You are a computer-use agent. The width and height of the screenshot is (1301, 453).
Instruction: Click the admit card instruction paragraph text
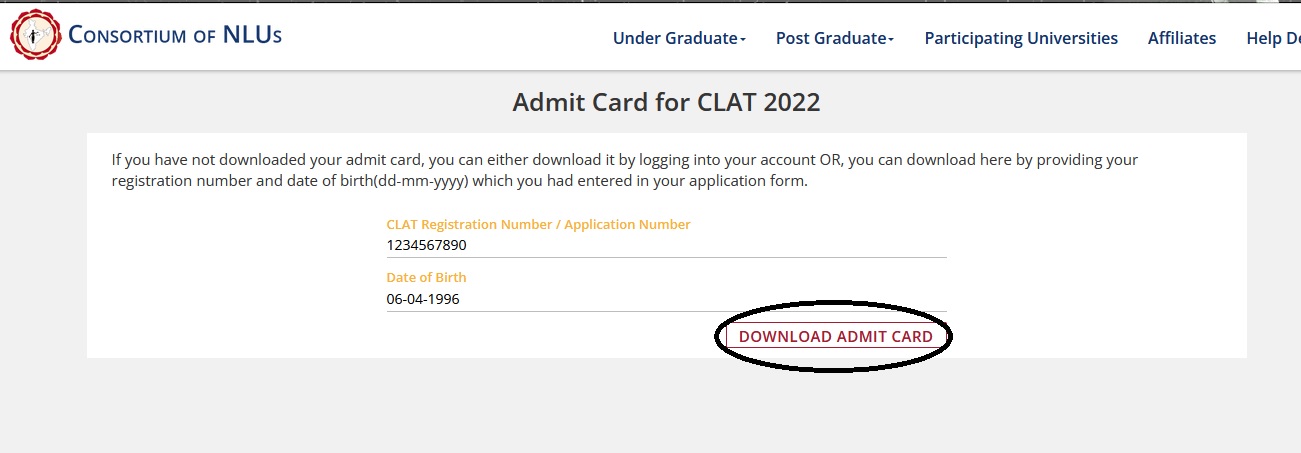click(x=624, y=171)
